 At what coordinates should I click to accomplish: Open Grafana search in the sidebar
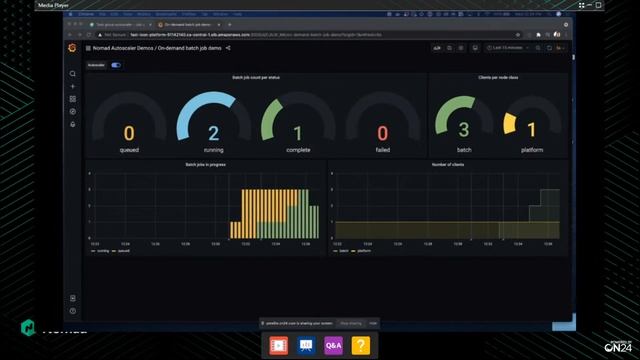pyautogui.click(x=73, y=73)
